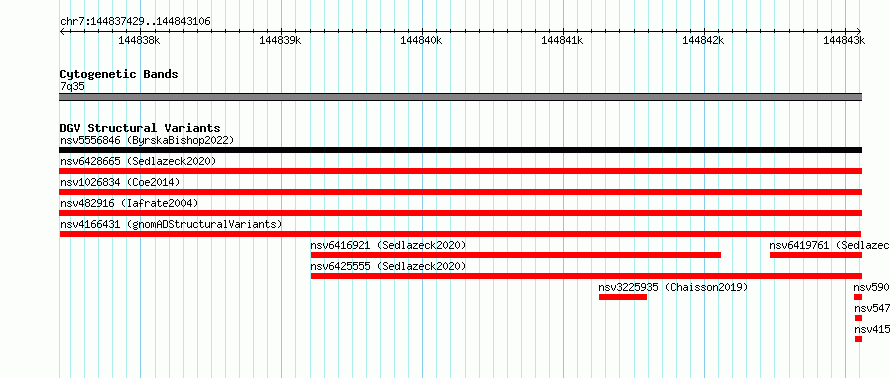Select the black nsv5556846 variant bar
The image size is (890, 378).
(460, 150)
